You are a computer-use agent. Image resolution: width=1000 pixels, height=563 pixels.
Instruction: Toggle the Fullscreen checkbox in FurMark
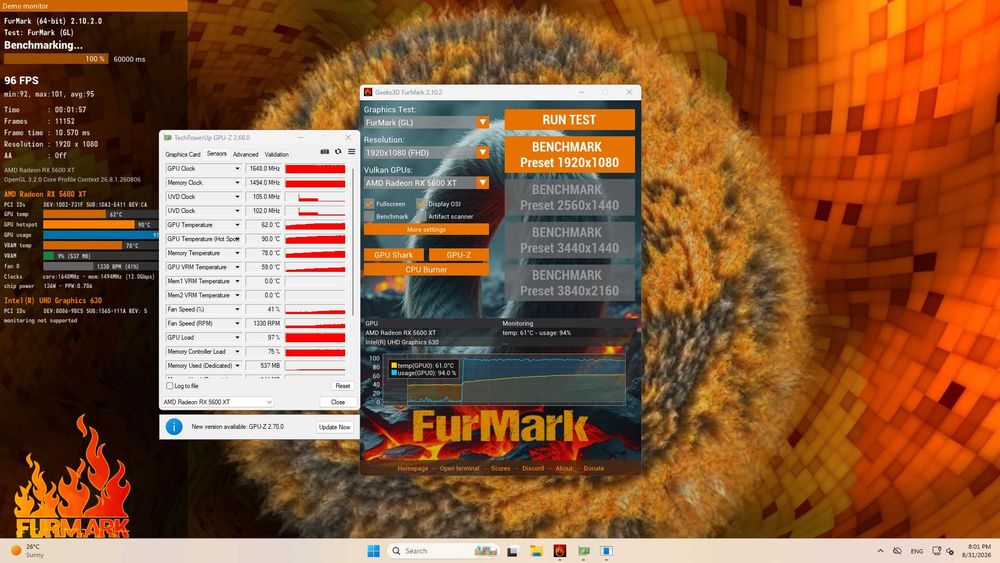point(369,203)
